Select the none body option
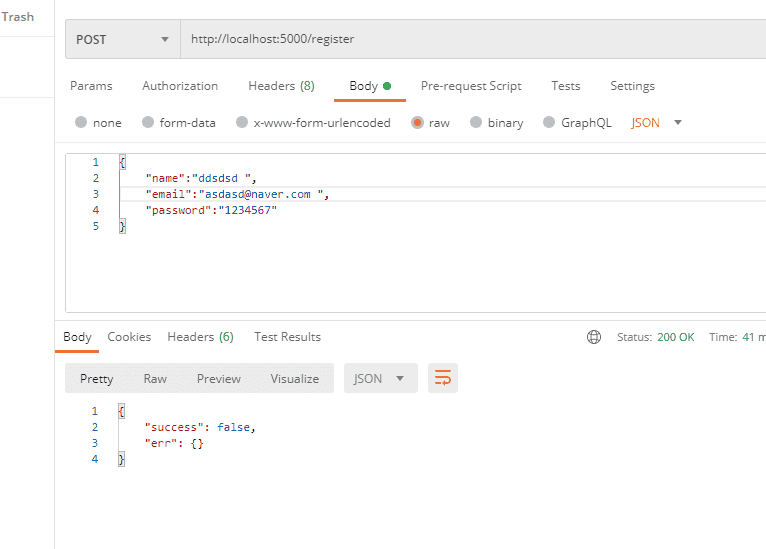 pos(81,123)
